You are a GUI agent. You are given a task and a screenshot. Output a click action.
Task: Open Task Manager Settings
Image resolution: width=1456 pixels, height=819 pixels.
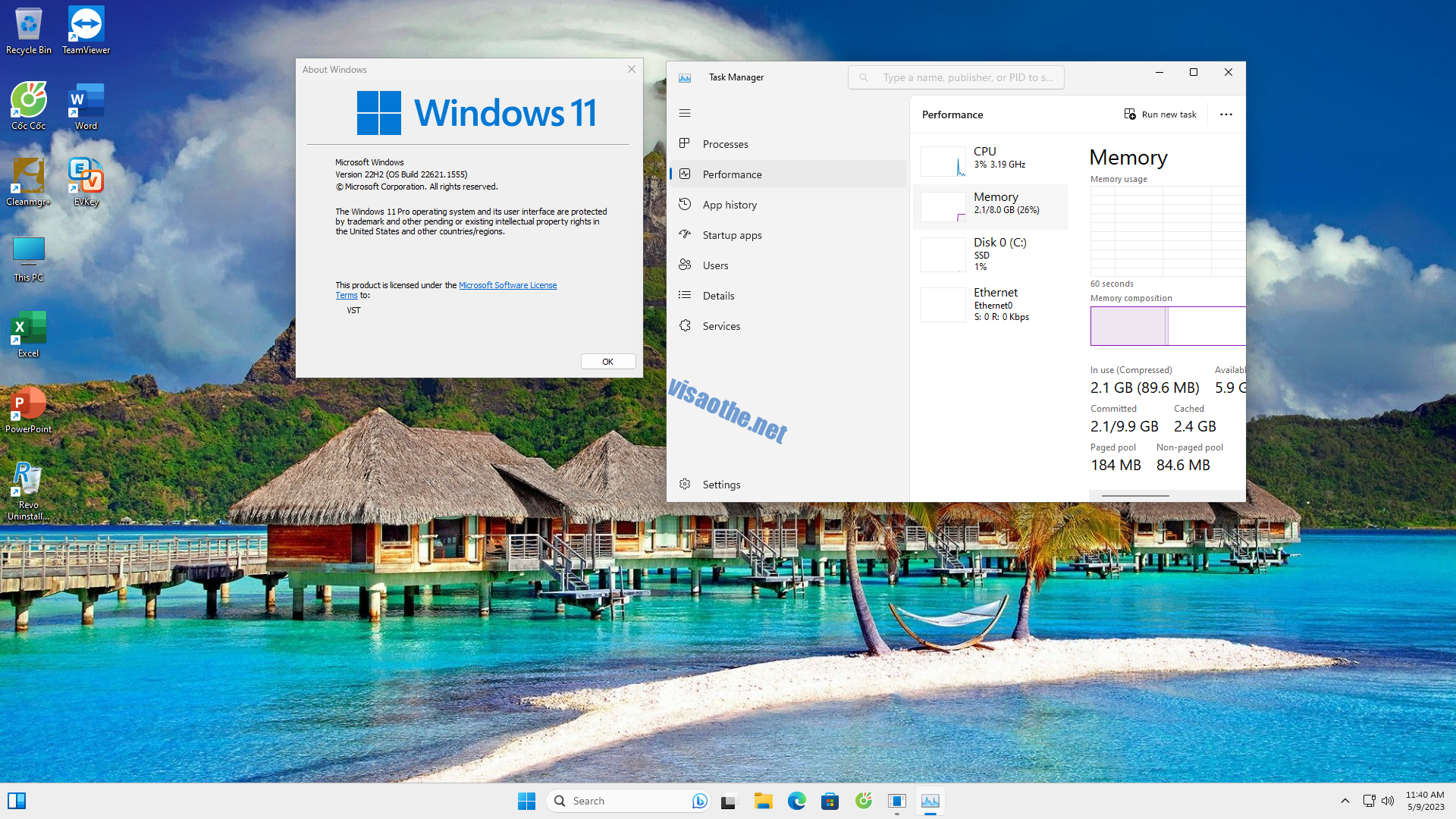click(788, 485)
